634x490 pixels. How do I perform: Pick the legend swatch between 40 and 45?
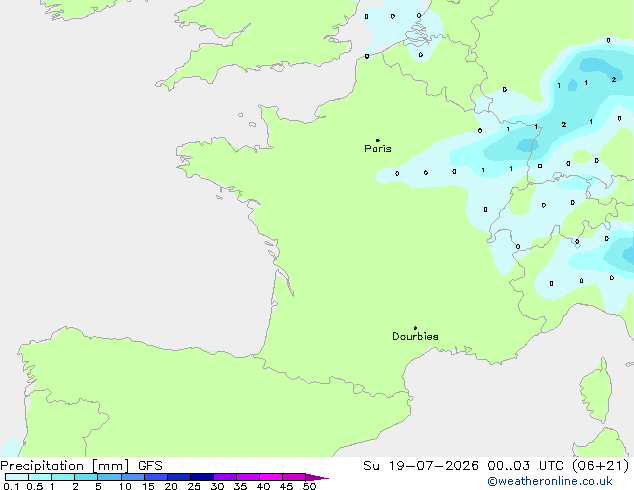(271, 477)
